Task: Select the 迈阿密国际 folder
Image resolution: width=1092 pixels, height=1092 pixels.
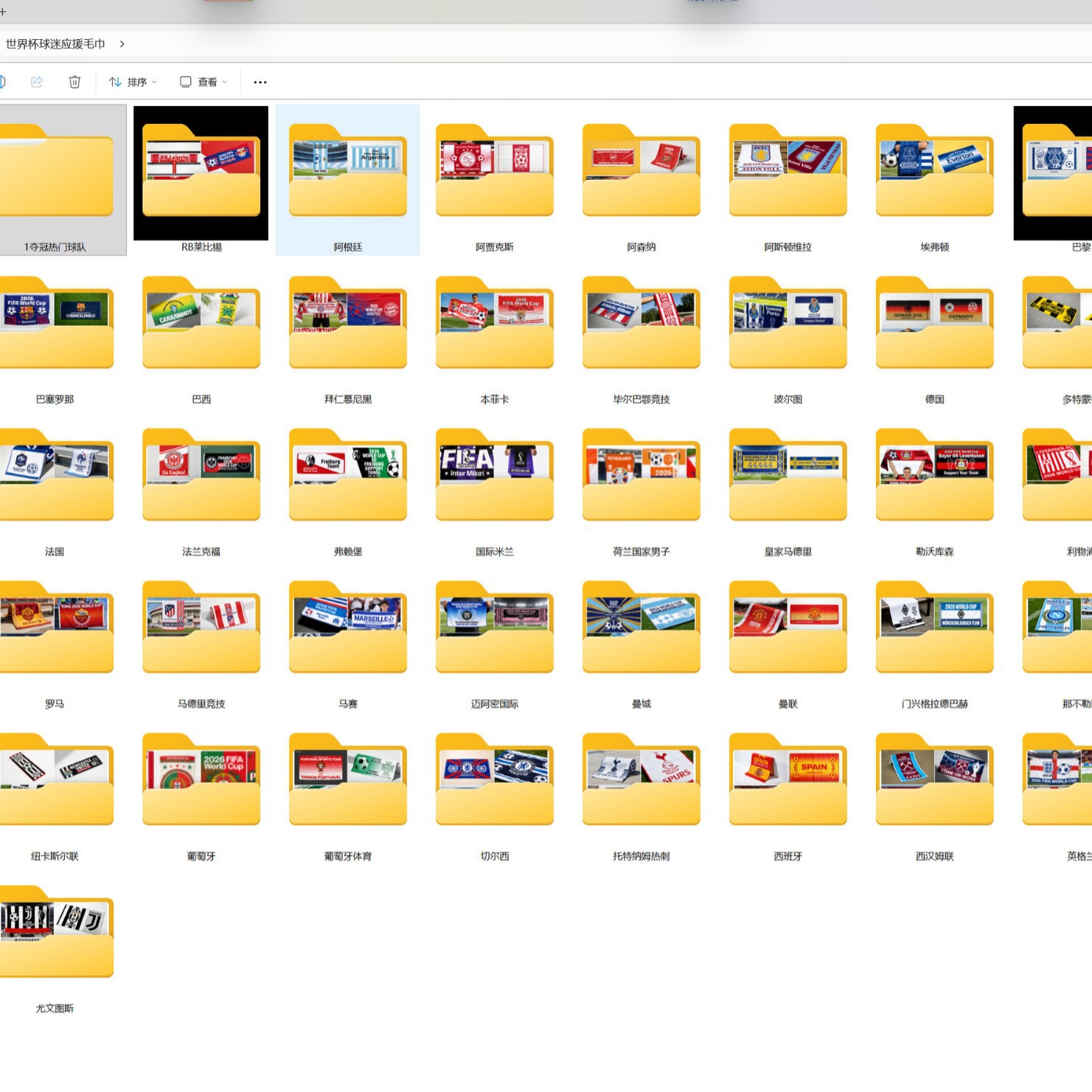Action: [x=495, y=627]
